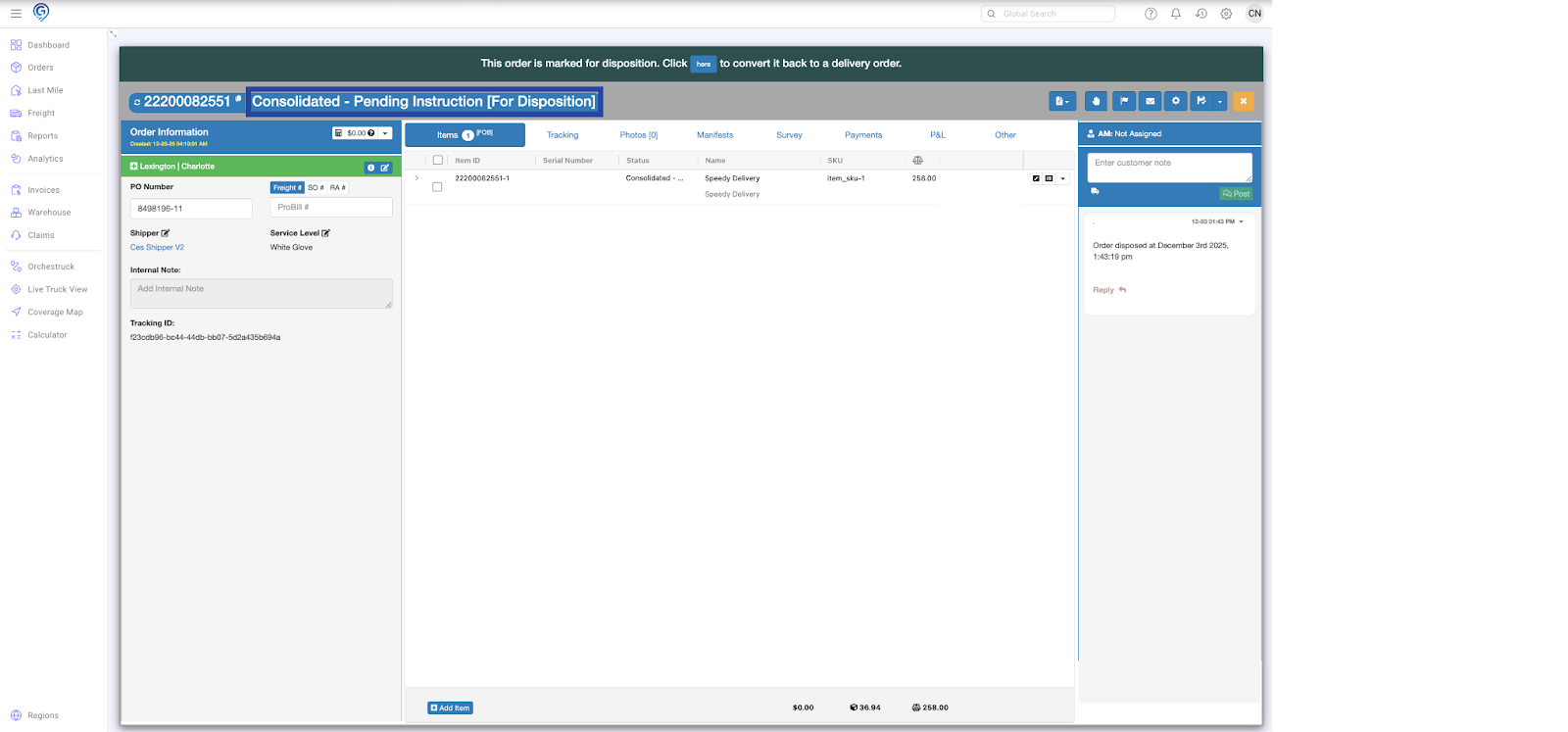Image resolution: width=1568 pixels, height=732 pixels.
Task: Open the Manifests tab
Action: point(714,135)
